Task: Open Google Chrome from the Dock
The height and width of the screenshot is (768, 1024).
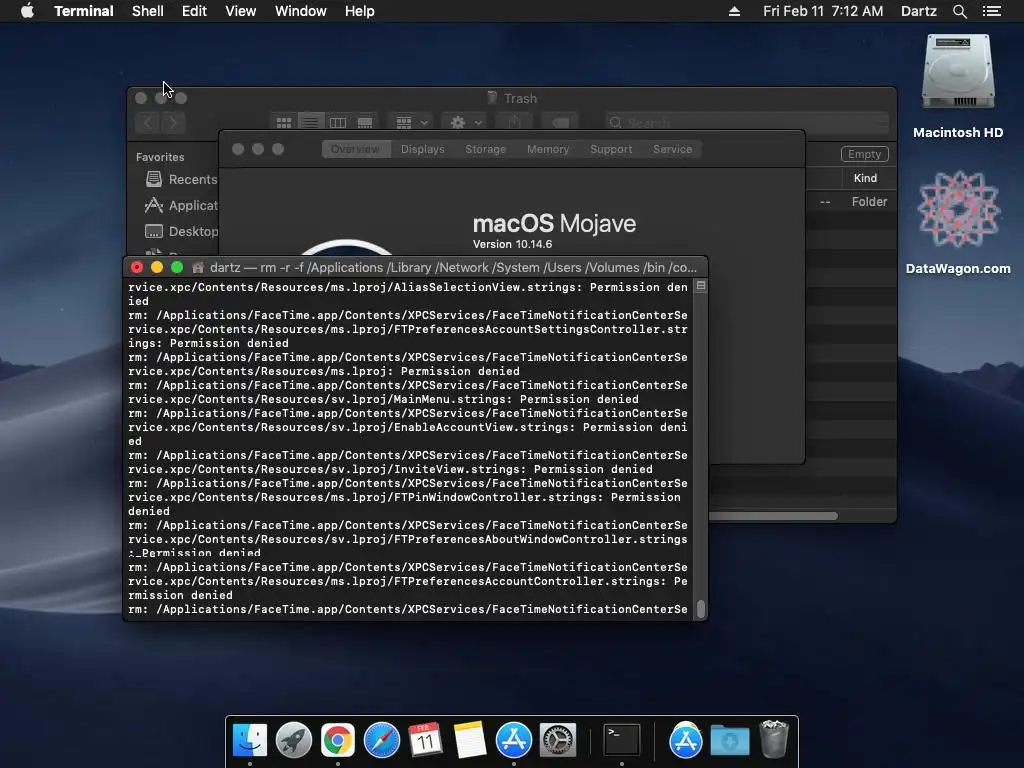Action: point(338,741)
